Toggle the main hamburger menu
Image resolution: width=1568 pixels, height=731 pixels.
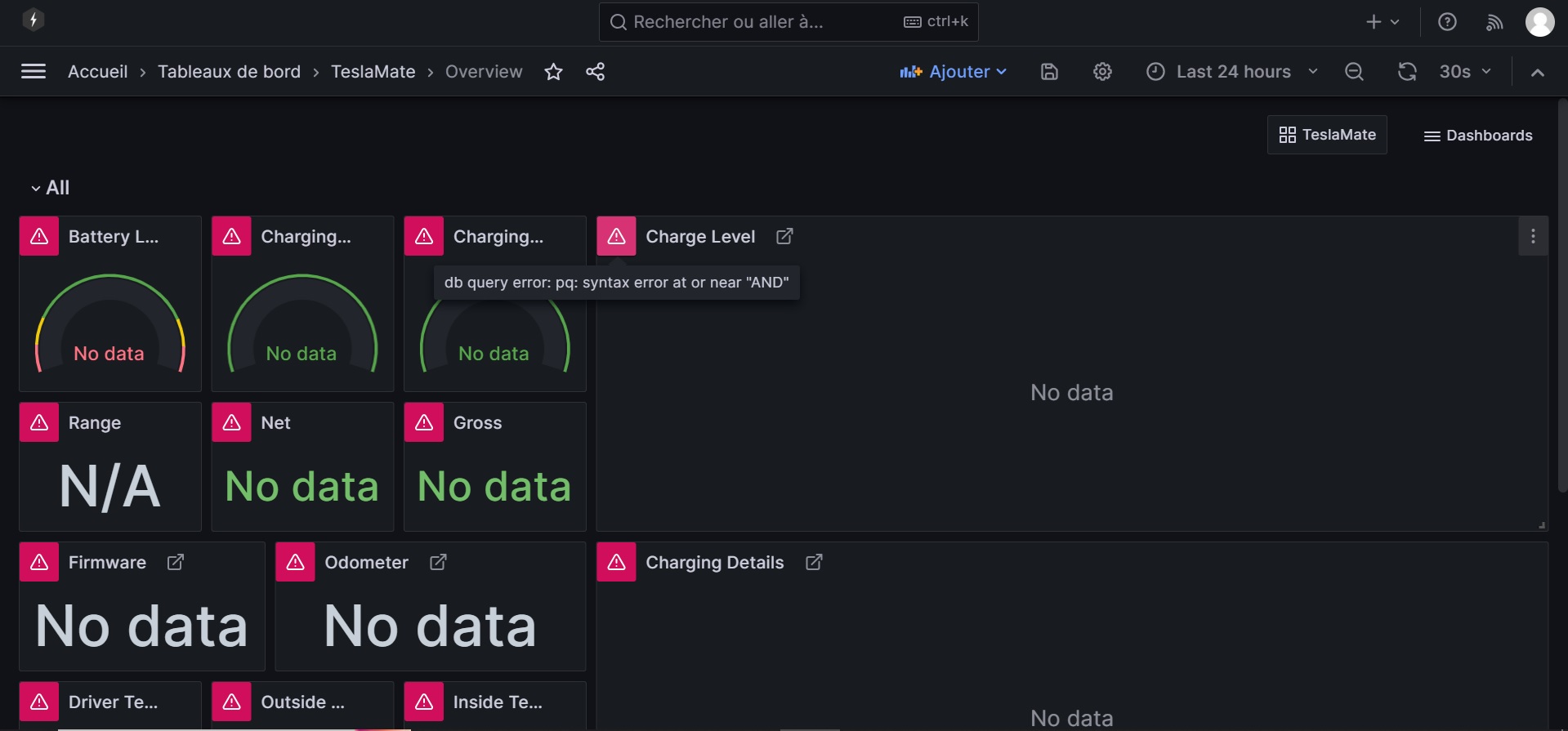pos(34,72)
